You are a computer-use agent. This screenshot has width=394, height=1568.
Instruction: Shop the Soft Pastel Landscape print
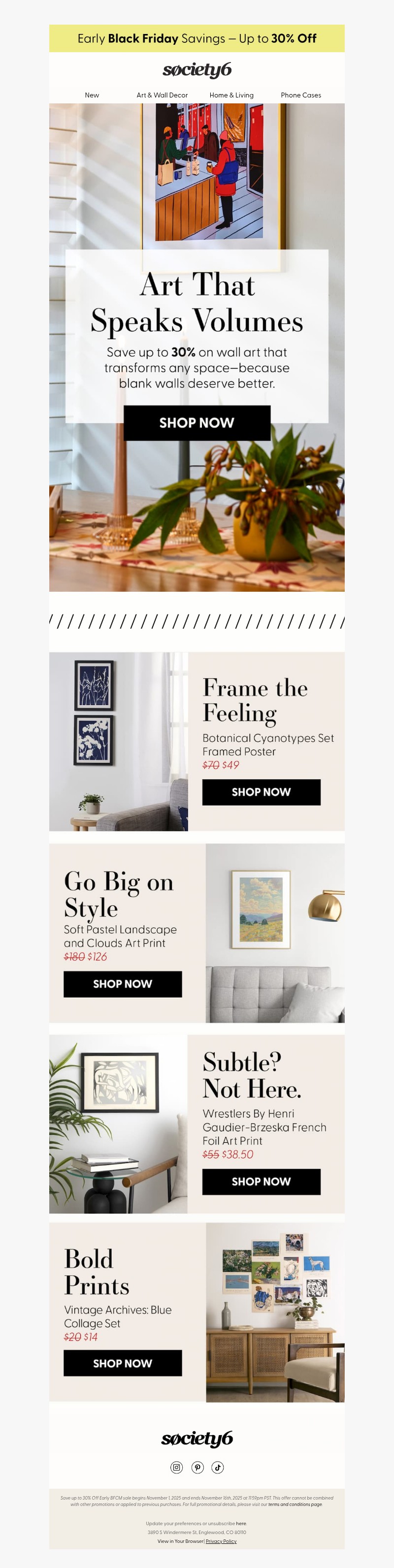coord(123,984)
